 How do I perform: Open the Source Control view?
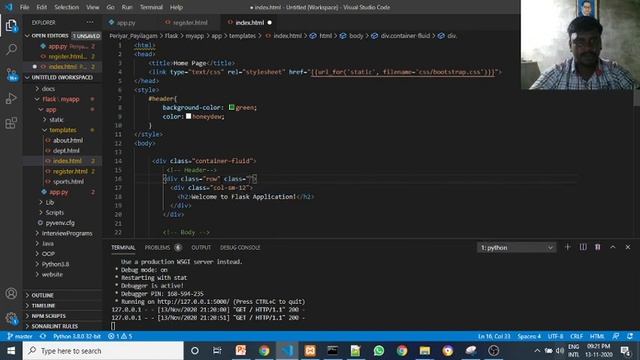click(11, 74)
